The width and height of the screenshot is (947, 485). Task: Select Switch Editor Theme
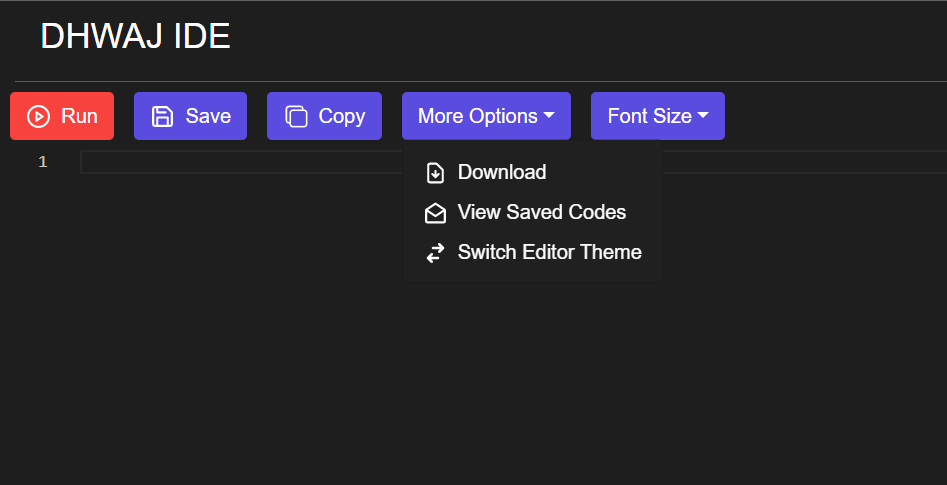[x=532, y=252]
